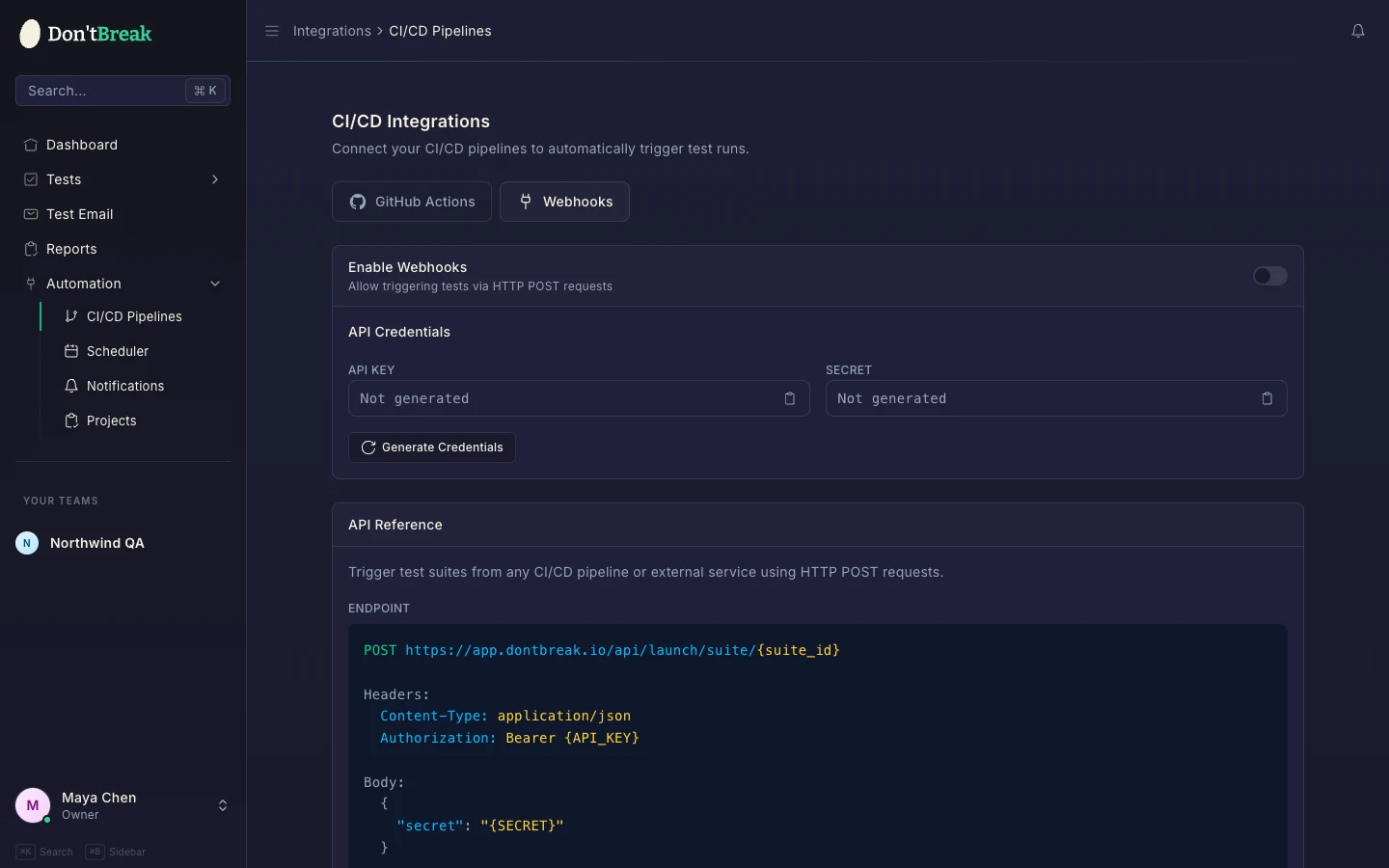Click the API Key field
The height and width of the screenshot is (868, 1389).
coord(579,398)
